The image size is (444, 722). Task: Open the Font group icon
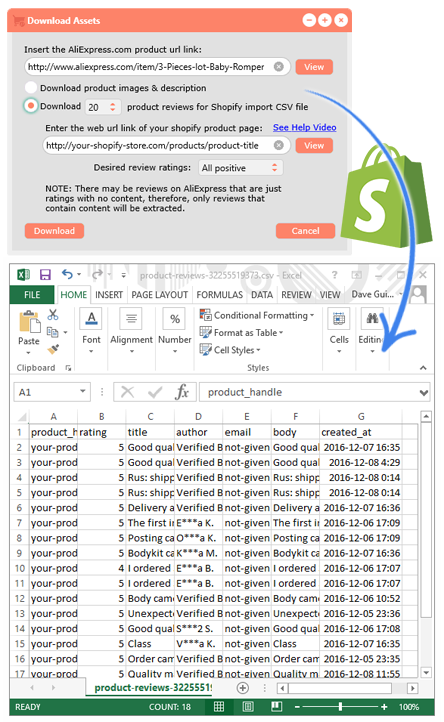(91, 319)
